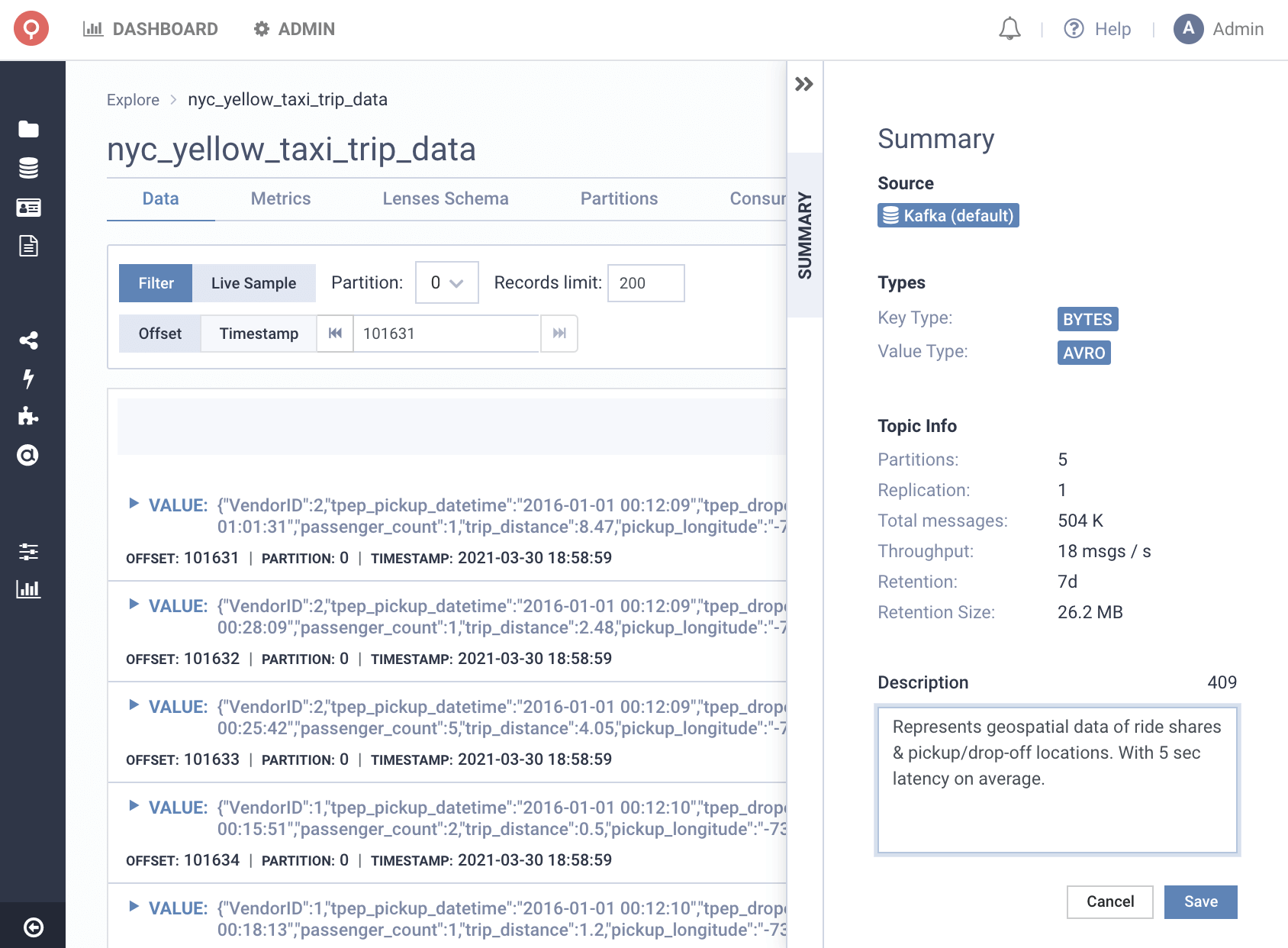The image size is (1288, 948).
Task: Open the Partition number dropdown
Action: (446, 282)
